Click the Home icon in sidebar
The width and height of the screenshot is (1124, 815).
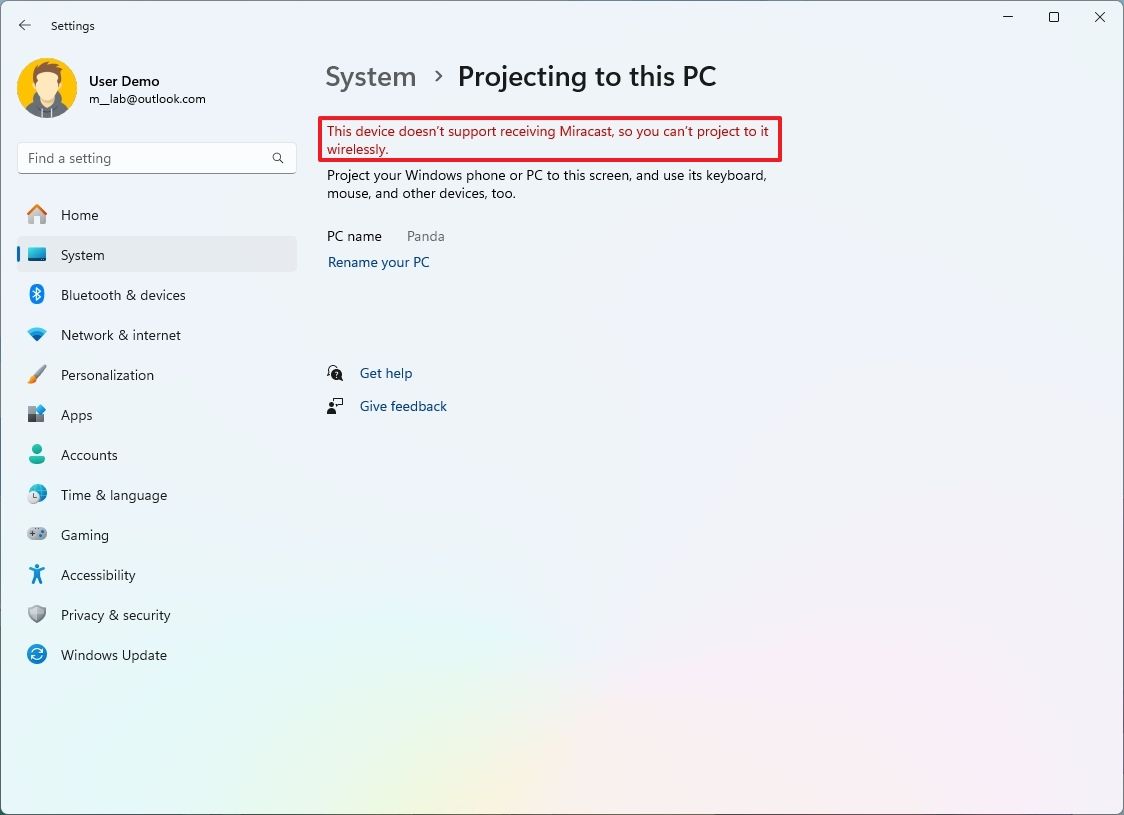click(x=37, y=215)
